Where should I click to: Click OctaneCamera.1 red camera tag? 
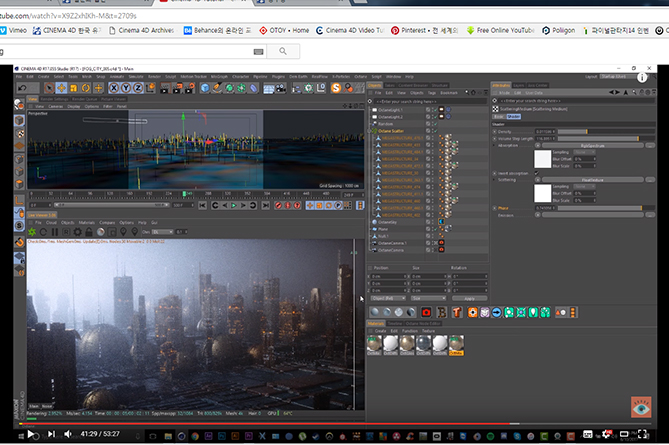click(x=442, y=243)
